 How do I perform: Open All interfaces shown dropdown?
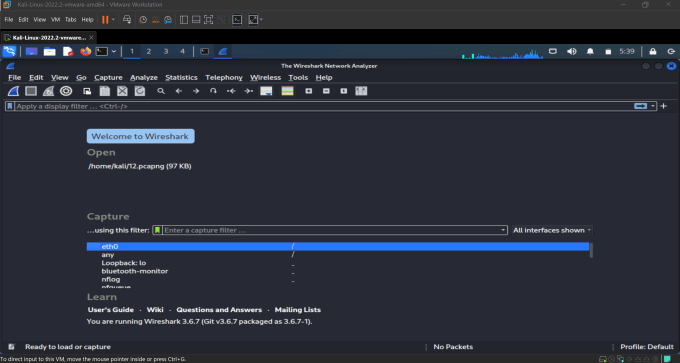pyautogui.click(x=552, y=230)
